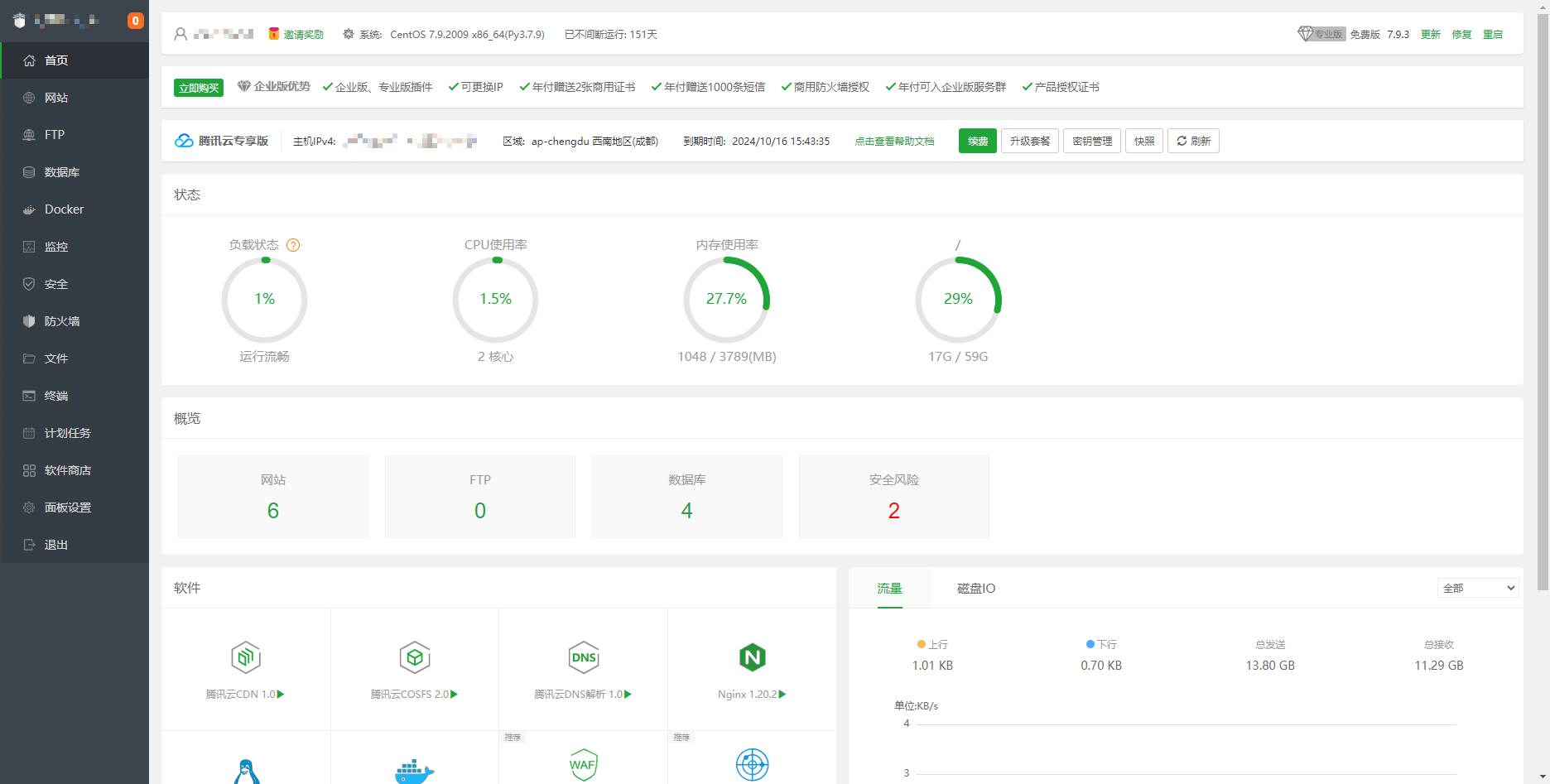Click the Docker whale sidebar icon
1550x784 pixels.
29,209
